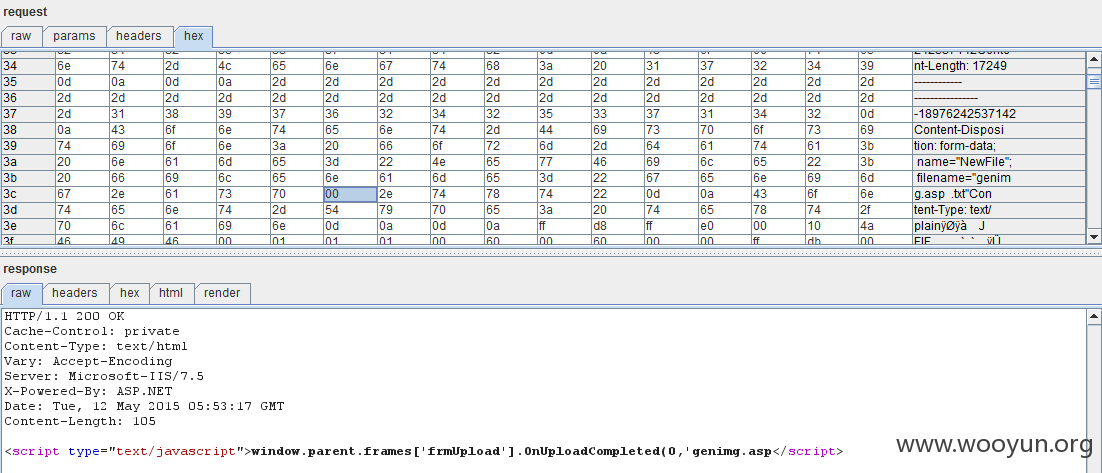The width and height of the screenshot is (1102, 473).
Task: Switch to the response hex tab
Action: 129,293
